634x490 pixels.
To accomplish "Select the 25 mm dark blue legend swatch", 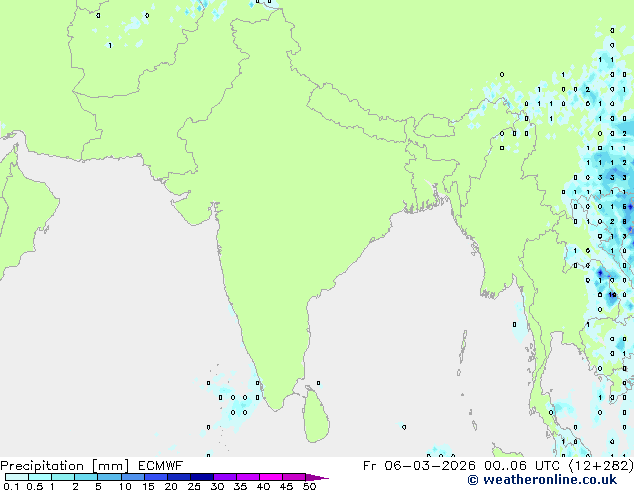I will tap(202, 477).
